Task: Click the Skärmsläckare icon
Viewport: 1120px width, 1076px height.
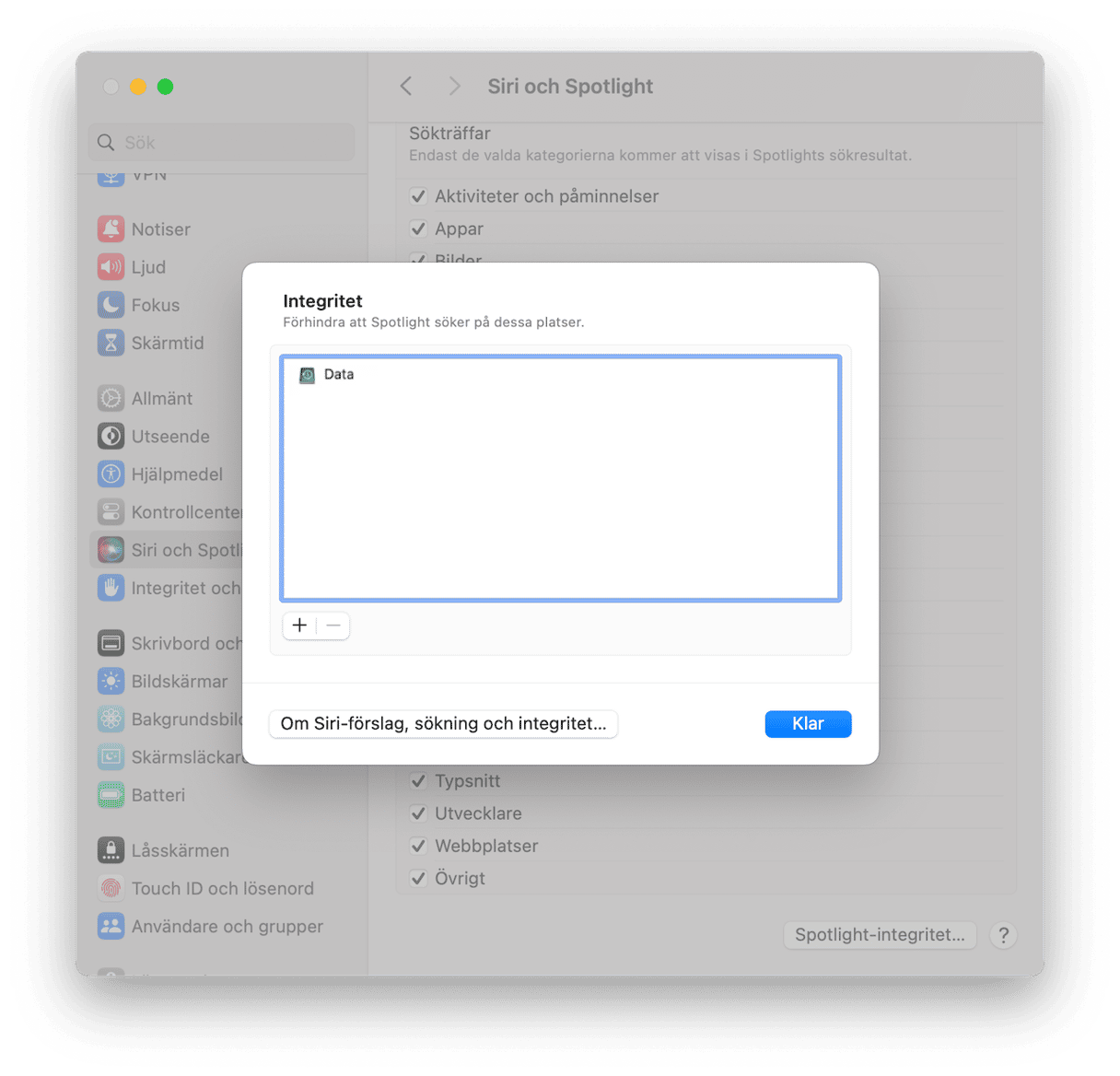Action: (x=111, y=756)
